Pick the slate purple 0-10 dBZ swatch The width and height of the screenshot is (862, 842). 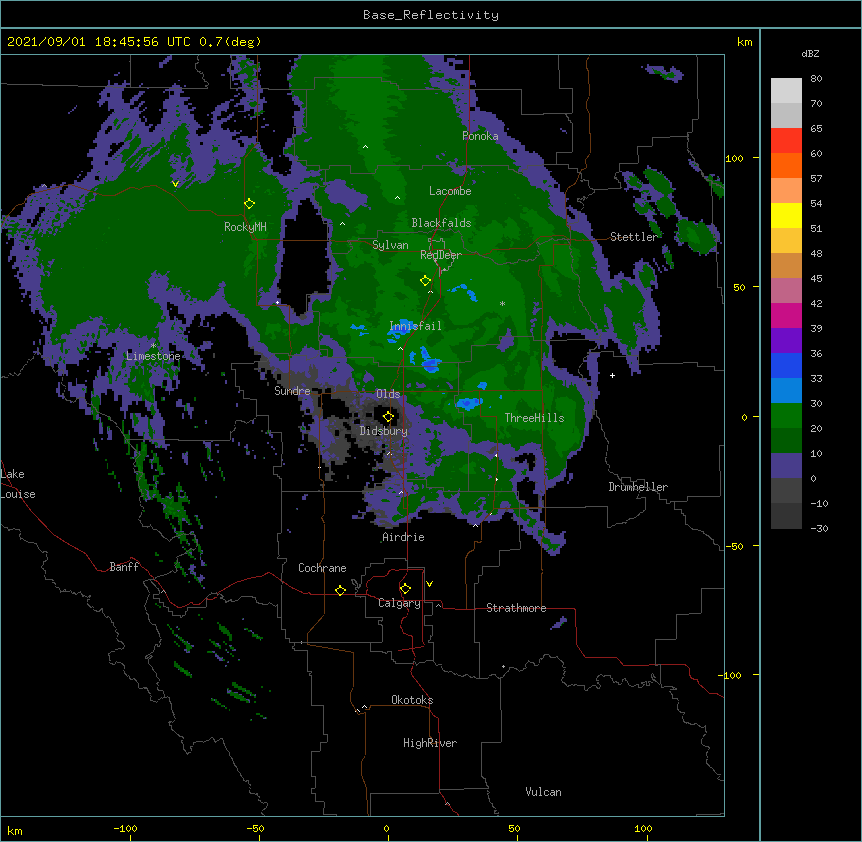coord(786,466)
